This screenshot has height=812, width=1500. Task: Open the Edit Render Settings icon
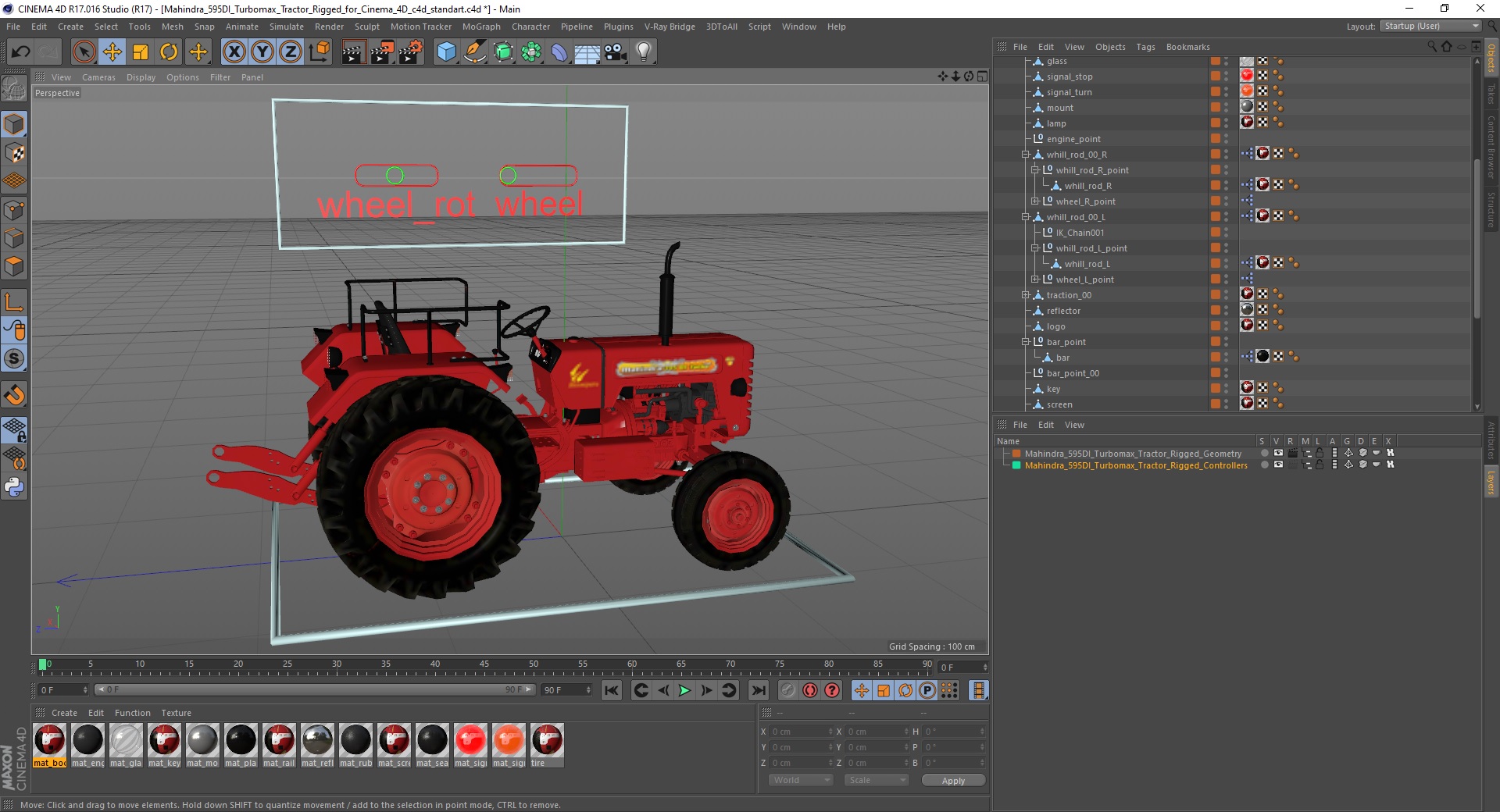click(x=410, y=52)
